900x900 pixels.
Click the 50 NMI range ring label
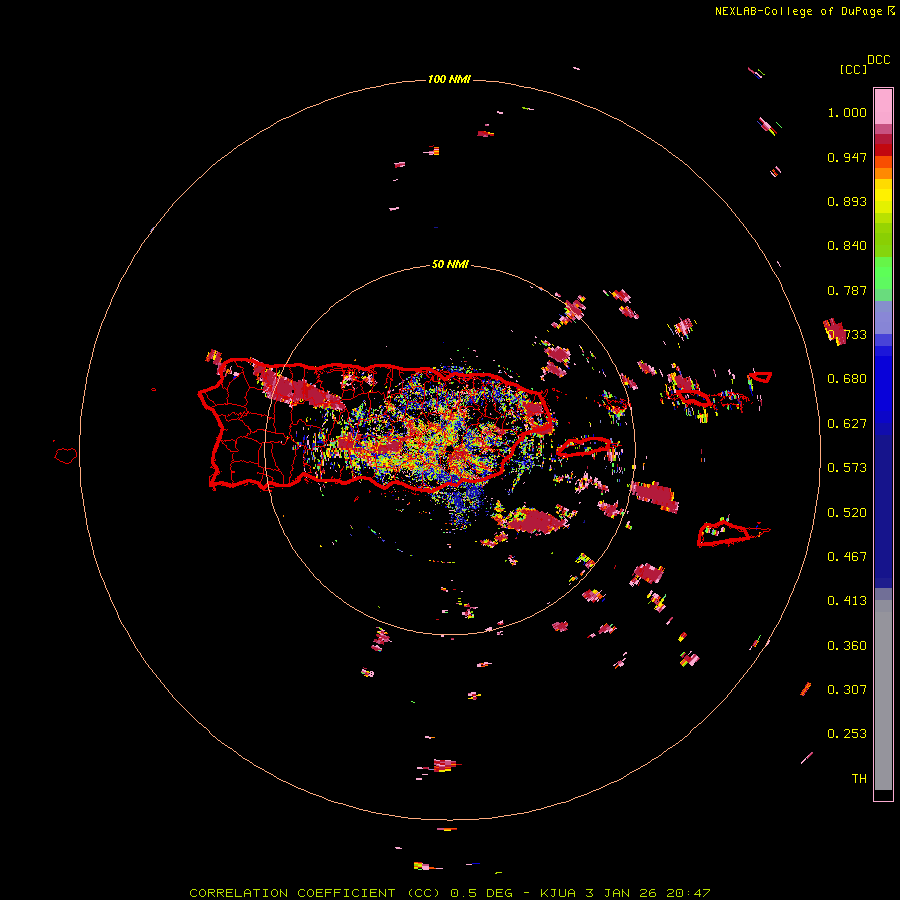(450, 264)
